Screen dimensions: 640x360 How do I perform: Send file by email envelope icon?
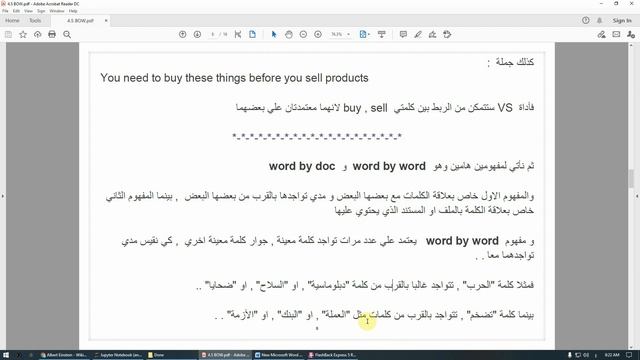point(616,35)
